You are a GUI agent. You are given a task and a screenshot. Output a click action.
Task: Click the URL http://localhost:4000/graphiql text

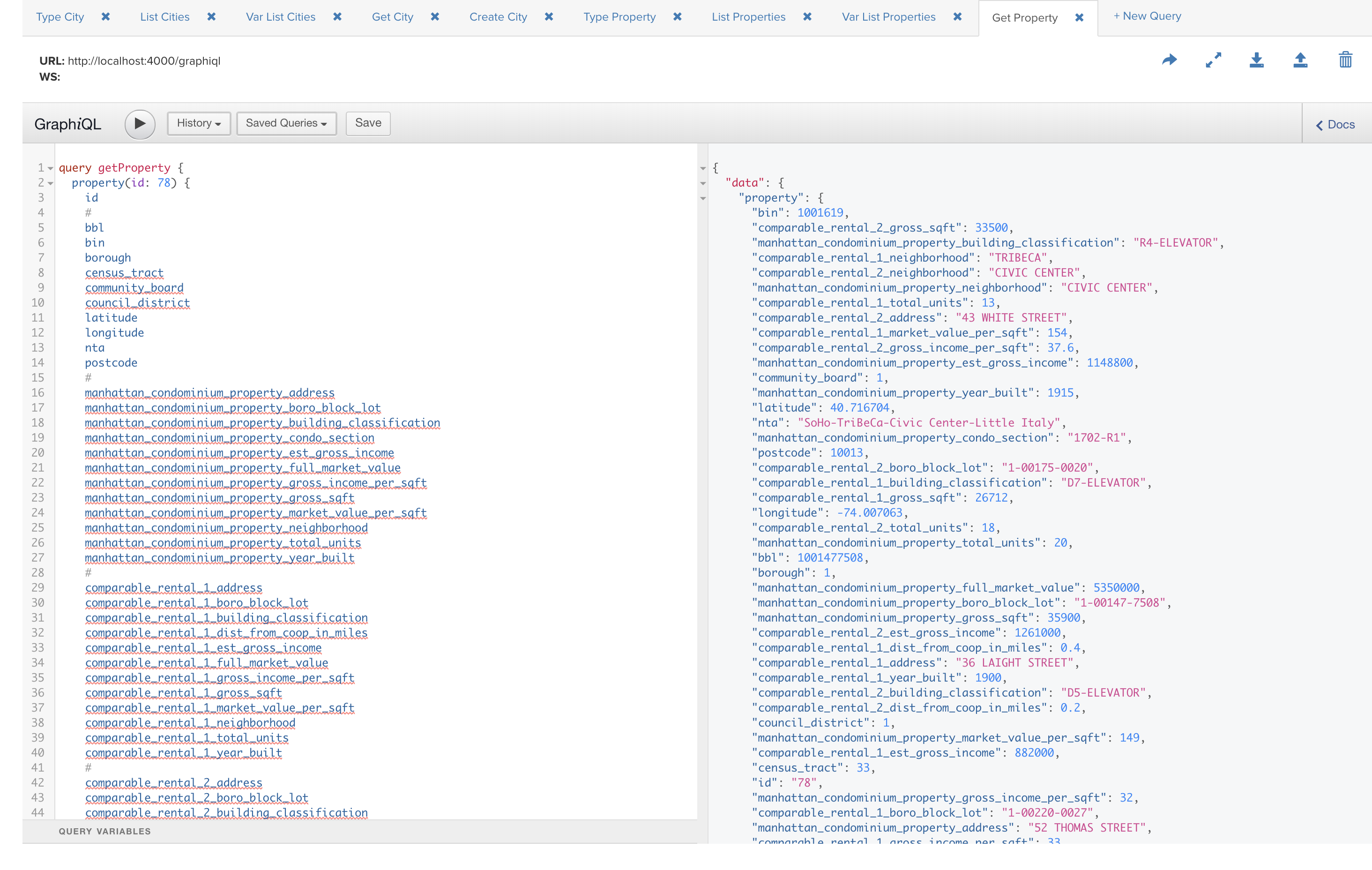click(144, 61)
